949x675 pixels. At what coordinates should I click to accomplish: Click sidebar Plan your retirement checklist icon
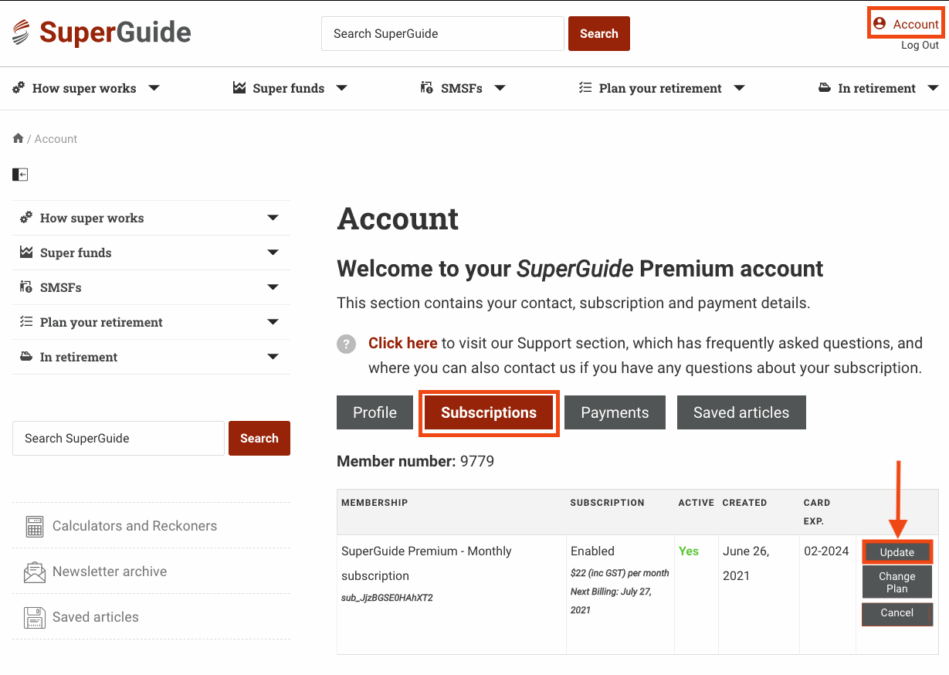(x=26, y=321)
